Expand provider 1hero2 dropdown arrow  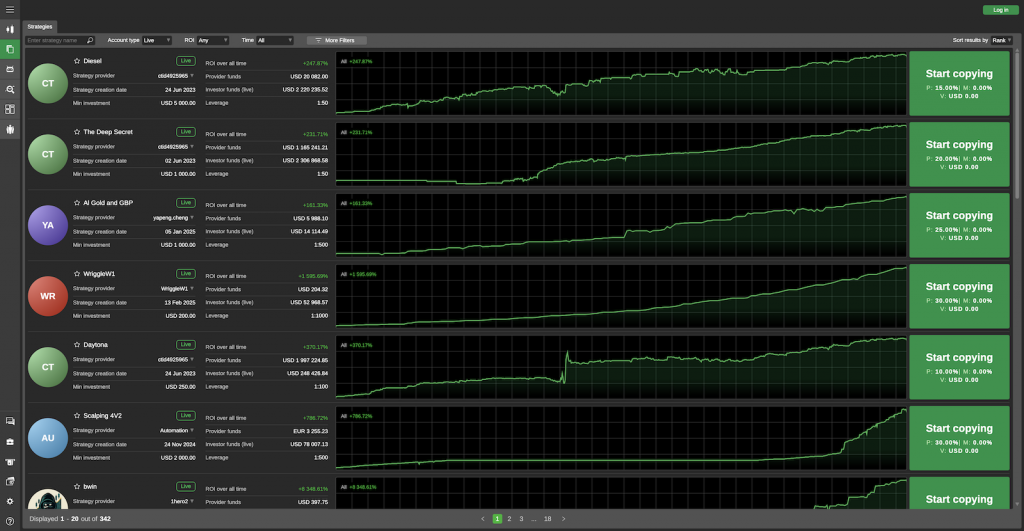(192, 501)
